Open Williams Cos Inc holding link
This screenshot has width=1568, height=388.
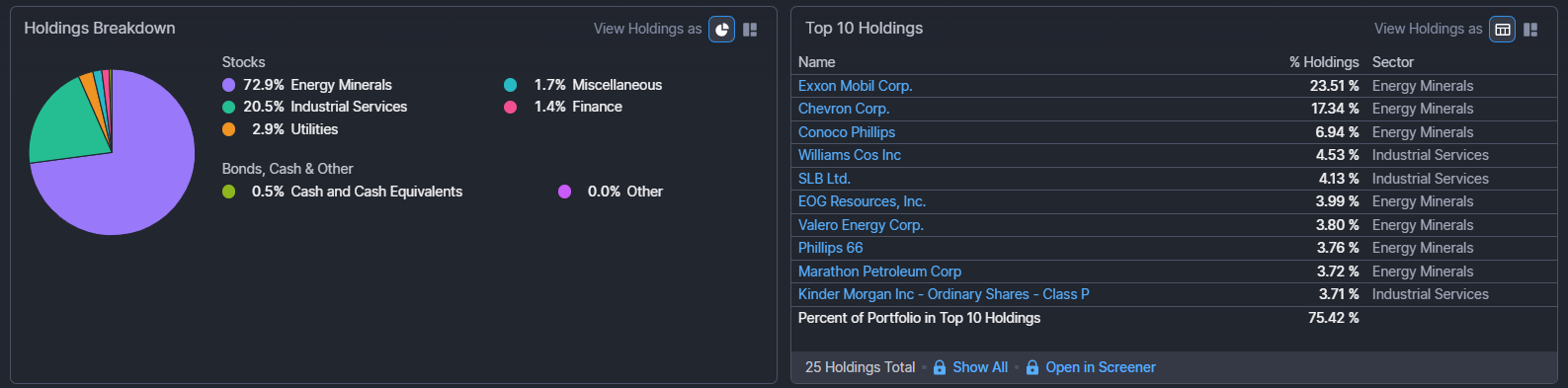point(850,155)
